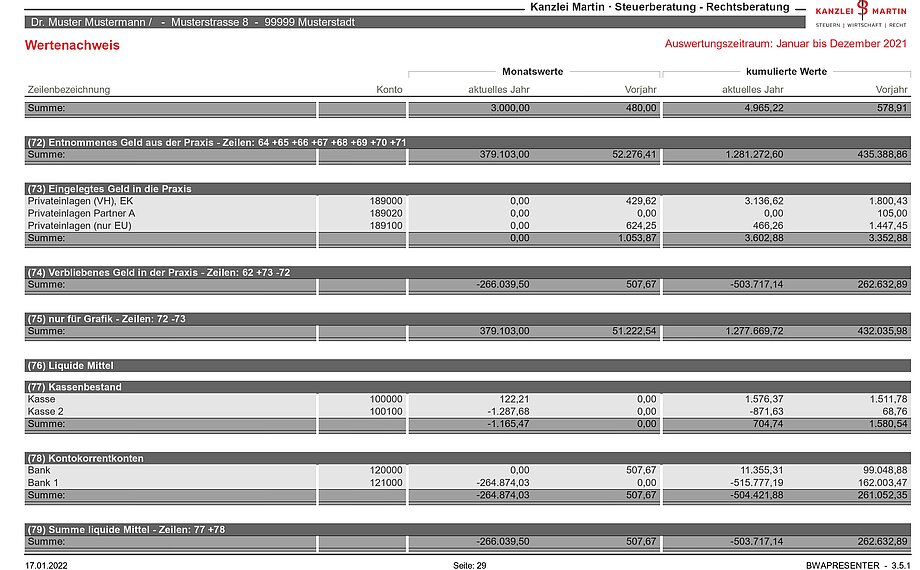This screenshot has width=920, height=570.
Task: Select the sum value 3.602,88
Action: [x=763, y=238]
